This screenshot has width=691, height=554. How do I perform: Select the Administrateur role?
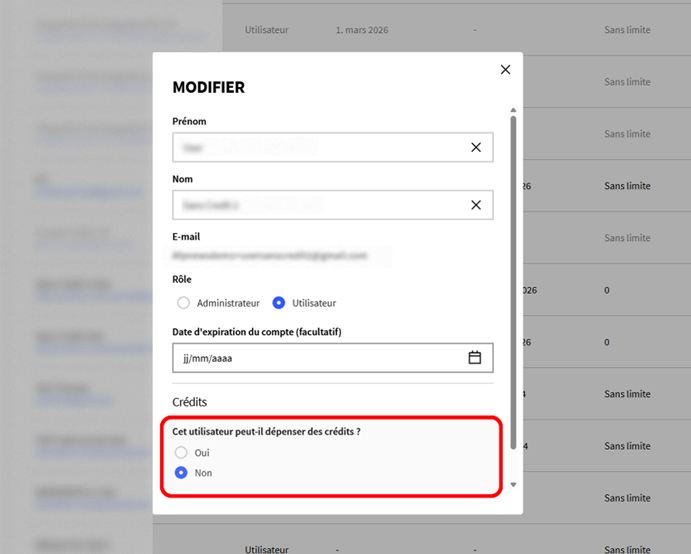183,303
